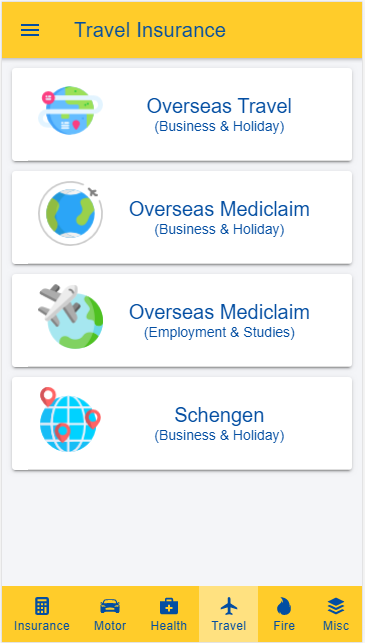Go to the Fire tab label
This screenshot has height=643, width=365.
coord(284,626)
